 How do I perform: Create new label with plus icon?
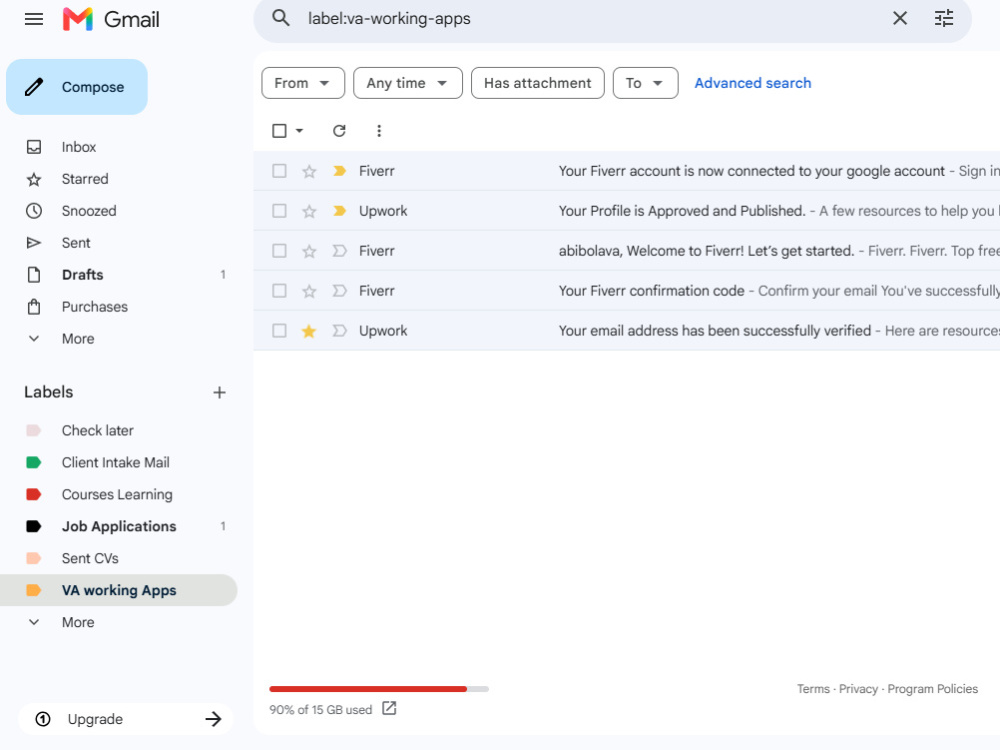point(219,392)
